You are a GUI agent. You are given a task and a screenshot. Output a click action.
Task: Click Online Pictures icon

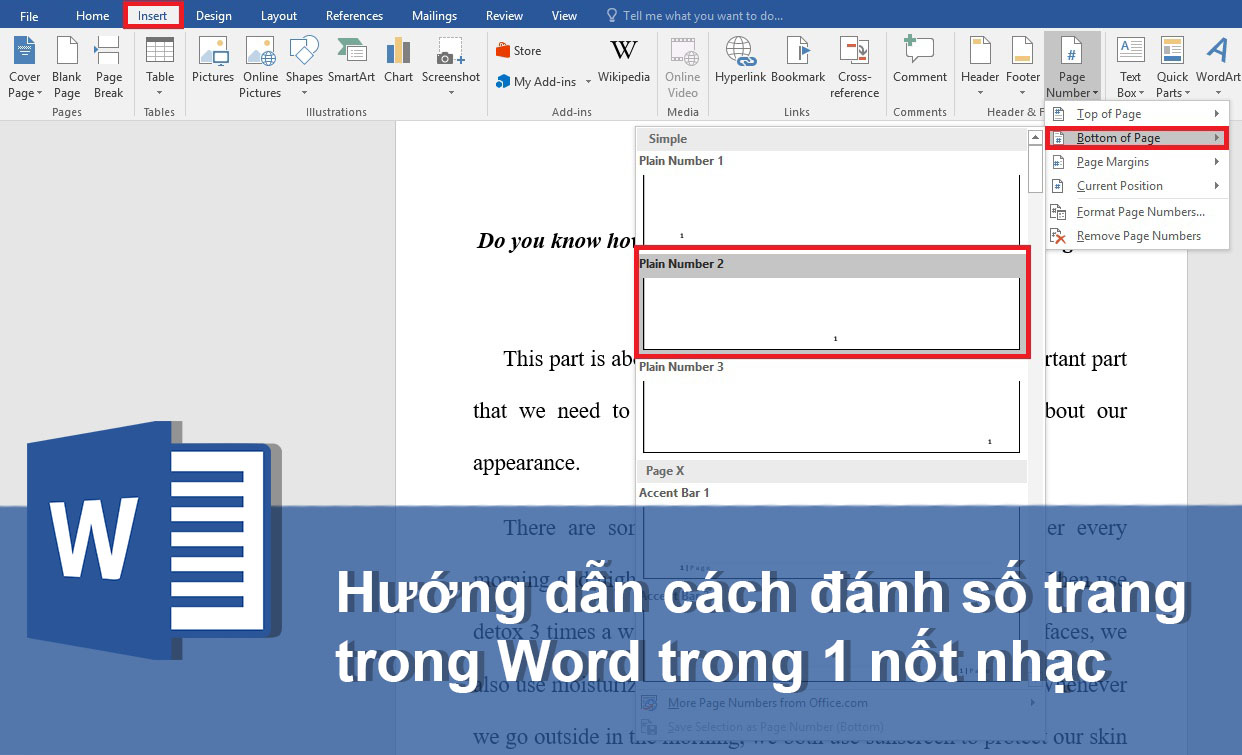(x=260, y=67)
